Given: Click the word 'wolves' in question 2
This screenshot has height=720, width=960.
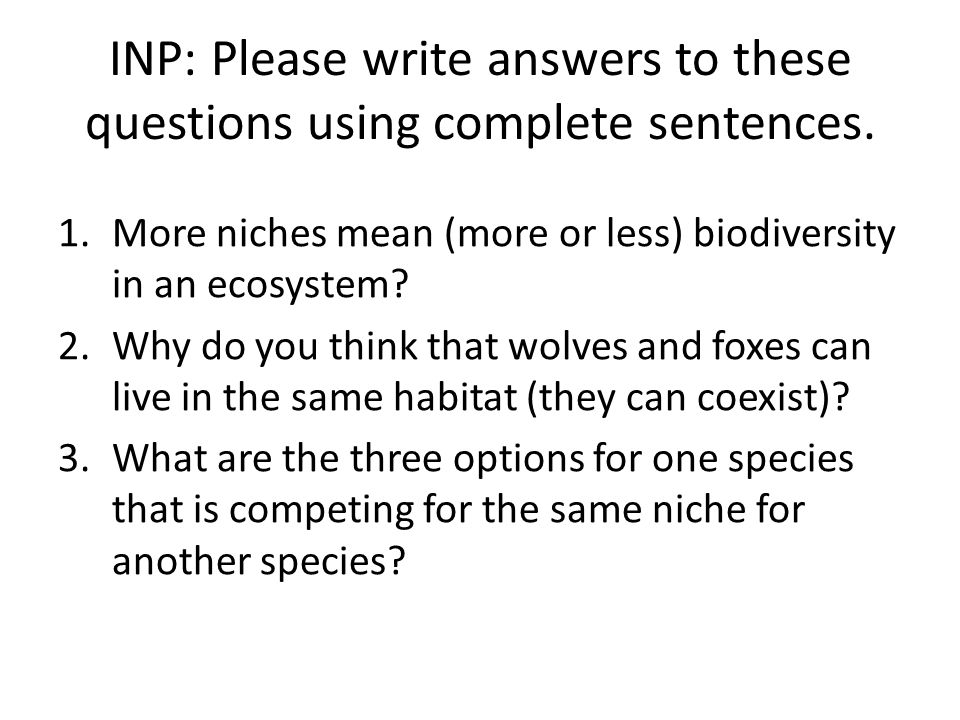Looking at the screenshot, I should point(568,346).
